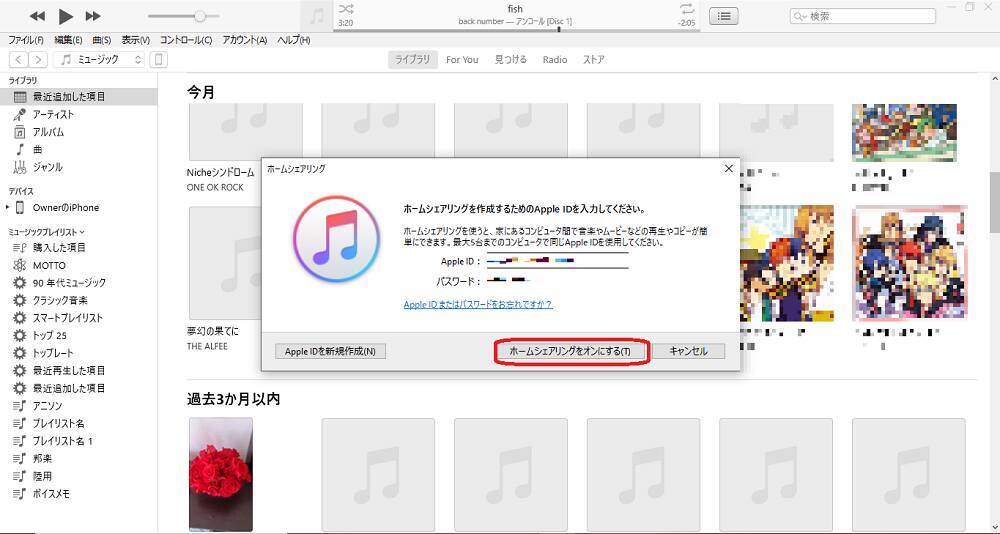Viewport: 1000px width, 534px height.
Task: Click the forward navigation arrow
Action: (38, 59)
